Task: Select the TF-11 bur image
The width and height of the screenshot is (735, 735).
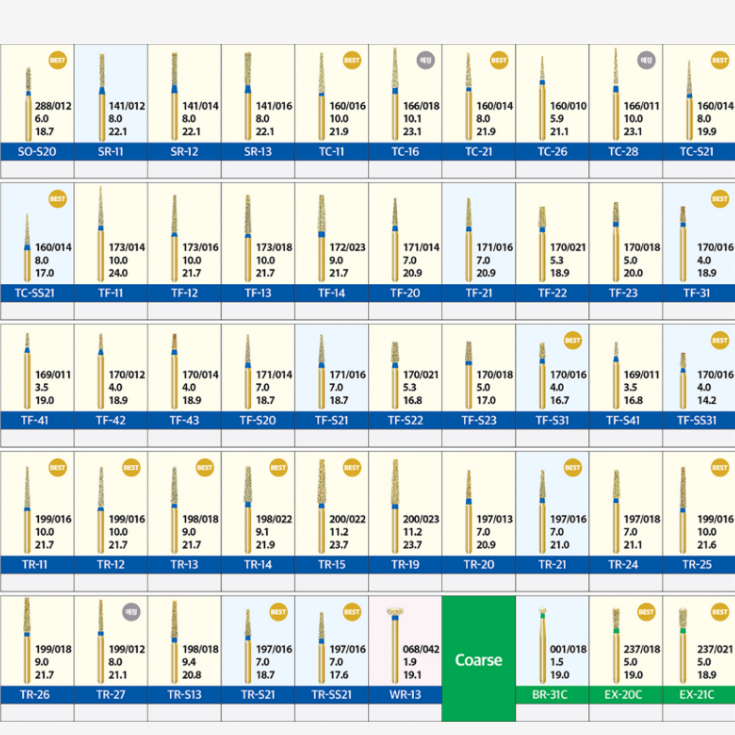Action: 101,233
